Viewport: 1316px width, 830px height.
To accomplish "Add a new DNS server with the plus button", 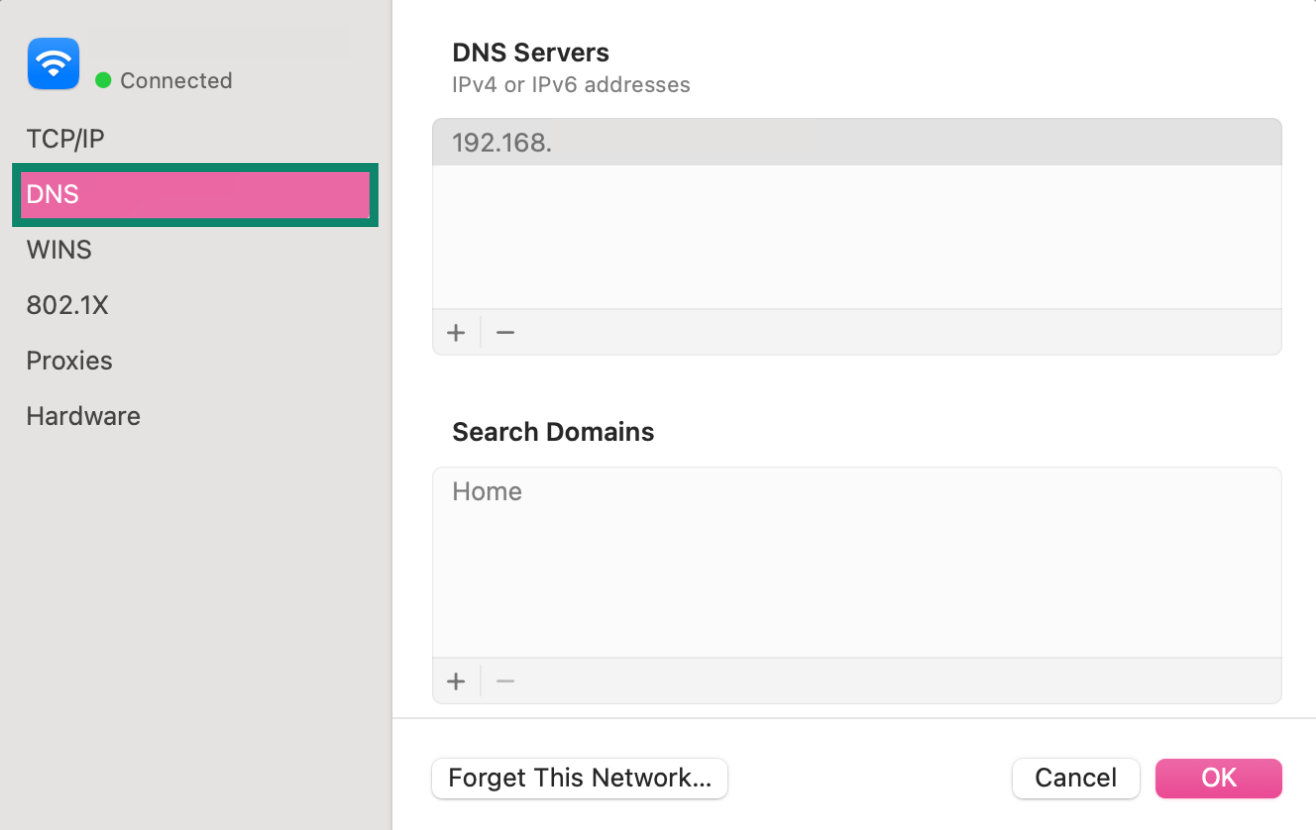I will [x=456, y=331].
